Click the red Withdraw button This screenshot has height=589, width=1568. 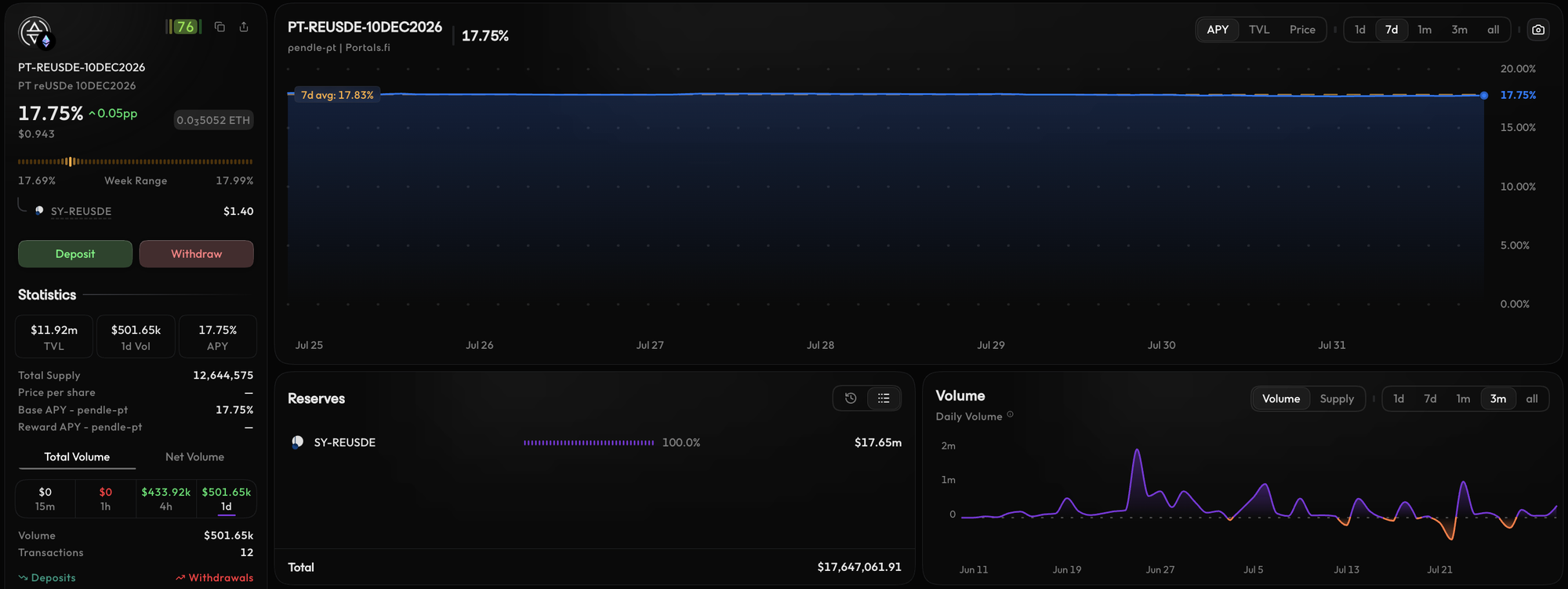pyautogui.click(x=197, y=254)
